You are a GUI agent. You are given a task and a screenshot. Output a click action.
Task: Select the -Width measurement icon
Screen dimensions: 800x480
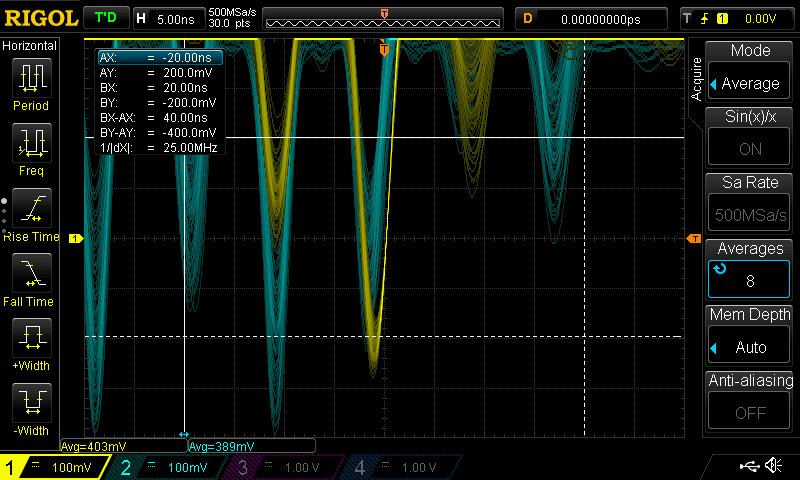[x=32, y=402]
